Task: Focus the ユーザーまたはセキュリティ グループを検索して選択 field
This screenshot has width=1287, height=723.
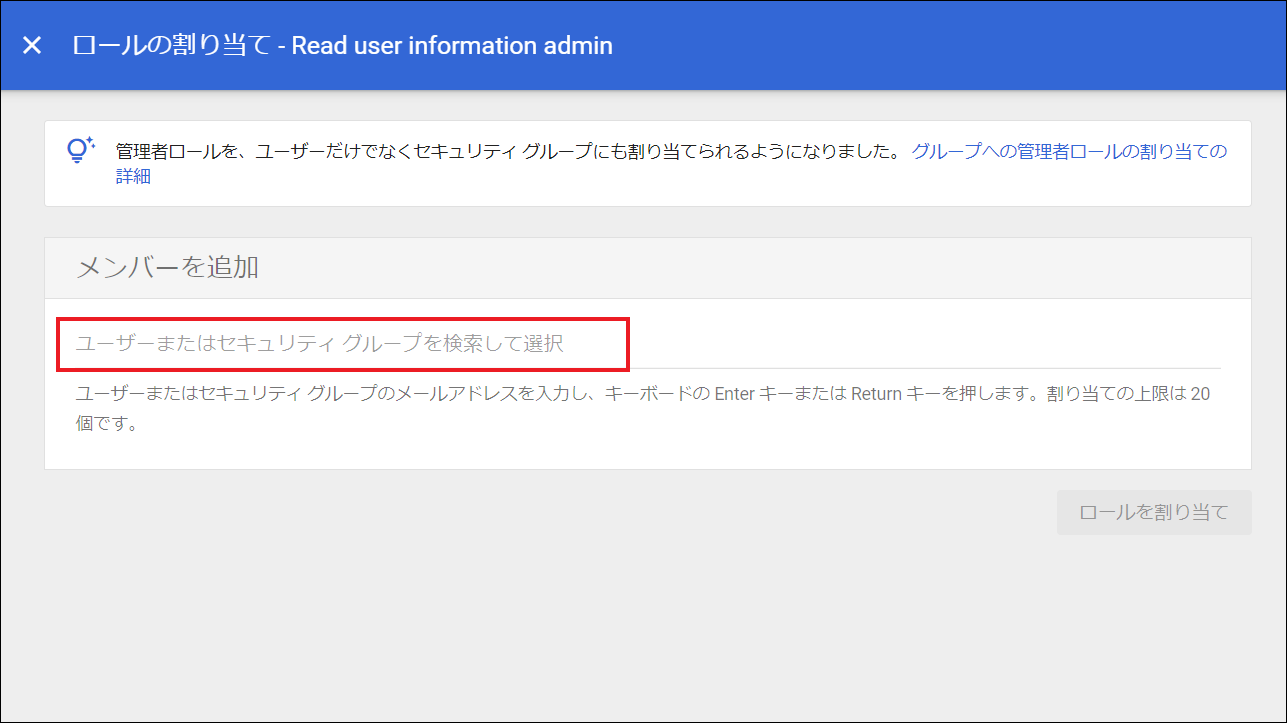Action: point(342,344)
